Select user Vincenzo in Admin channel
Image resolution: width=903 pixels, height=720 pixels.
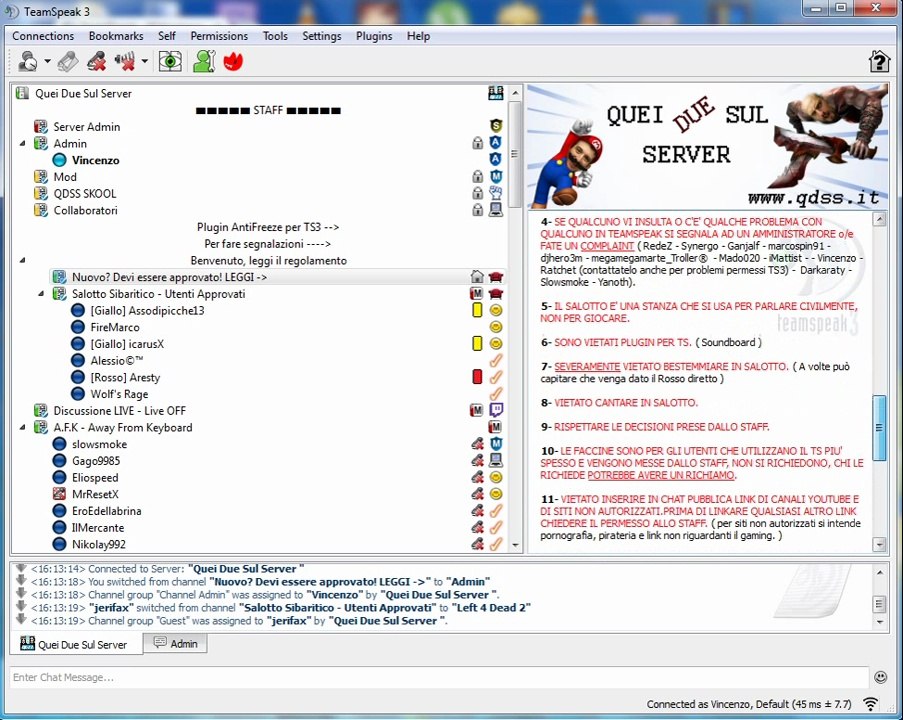pyautogui.click(x=96, y=160)
